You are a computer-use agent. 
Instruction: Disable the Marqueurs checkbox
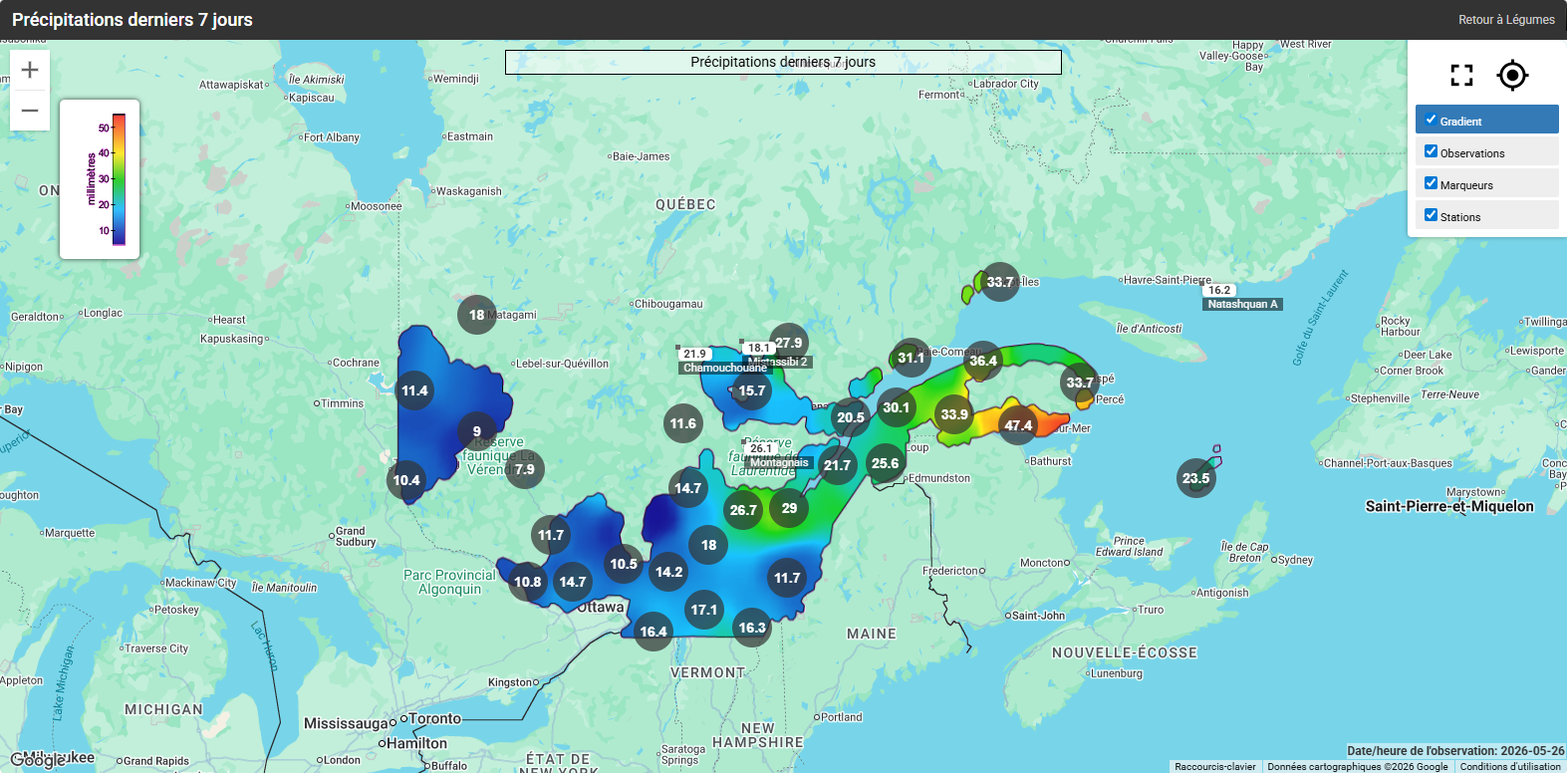(1432, 183)
